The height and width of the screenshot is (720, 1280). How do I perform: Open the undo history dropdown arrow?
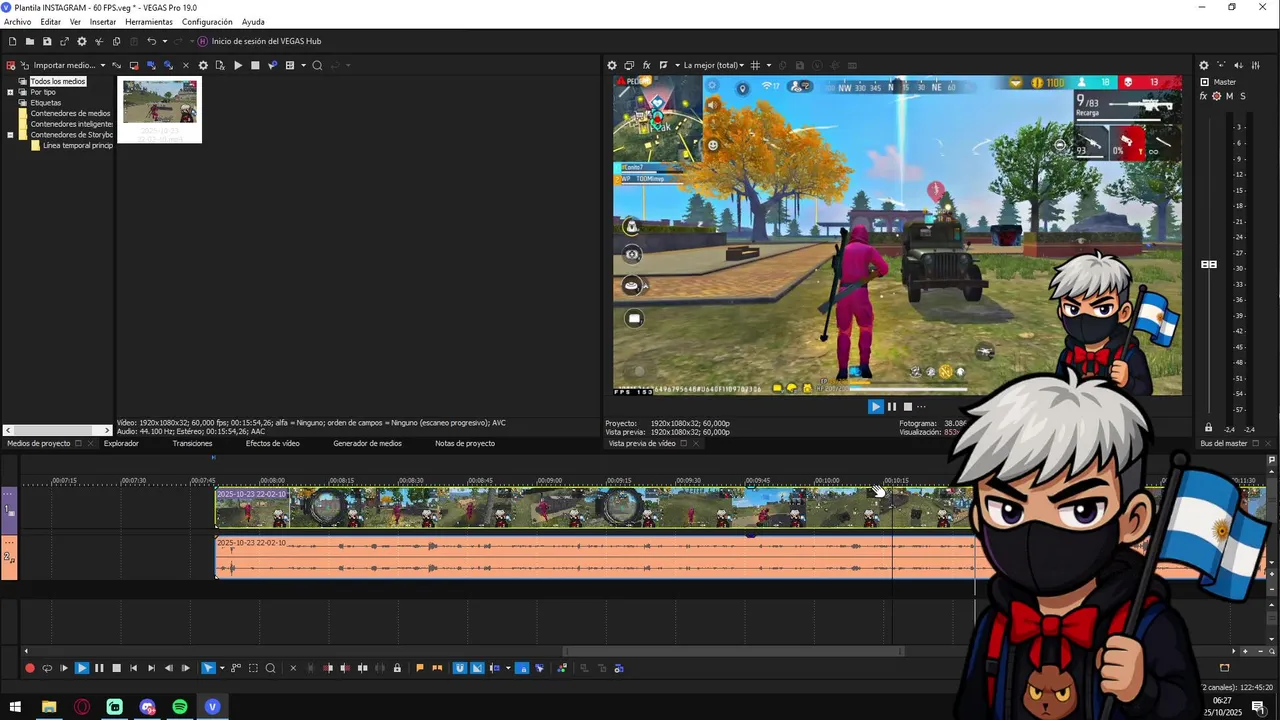point(165,41)
